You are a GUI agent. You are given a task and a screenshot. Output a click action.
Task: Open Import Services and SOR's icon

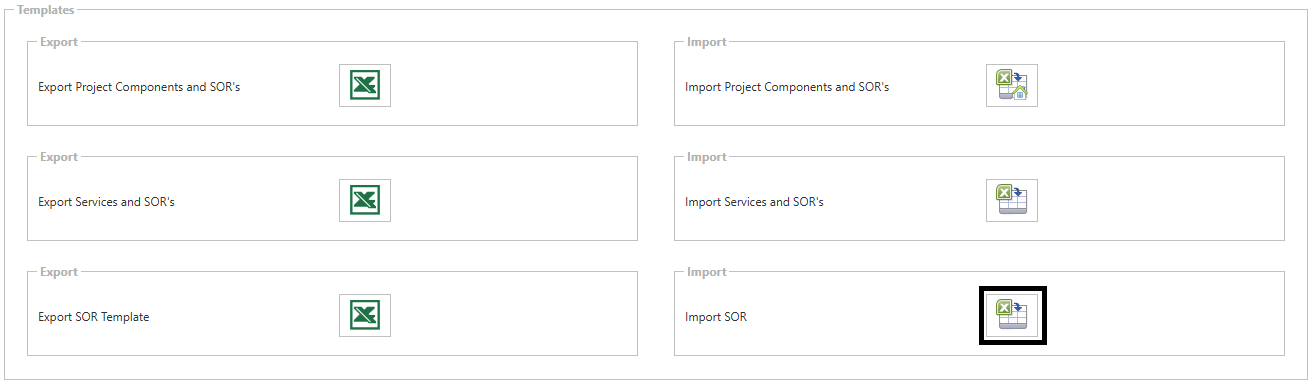click(x=1012, y=200)
